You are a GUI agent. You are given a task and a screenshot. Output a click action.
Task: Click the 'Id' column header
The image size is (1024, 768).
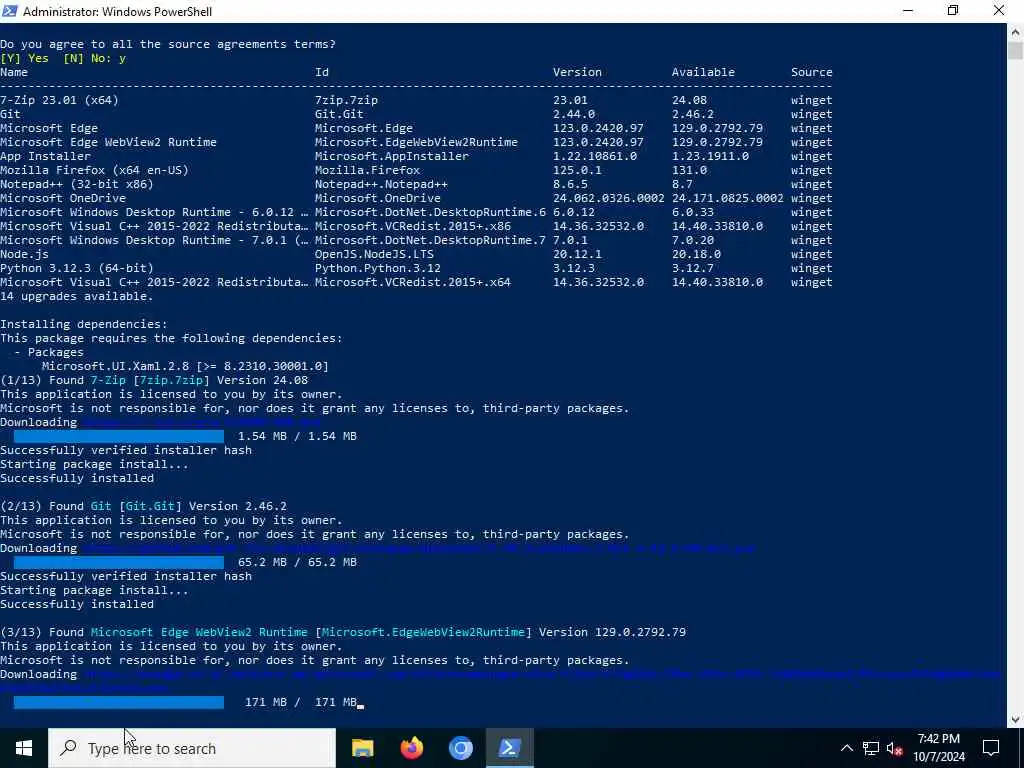tap(322, 72)
